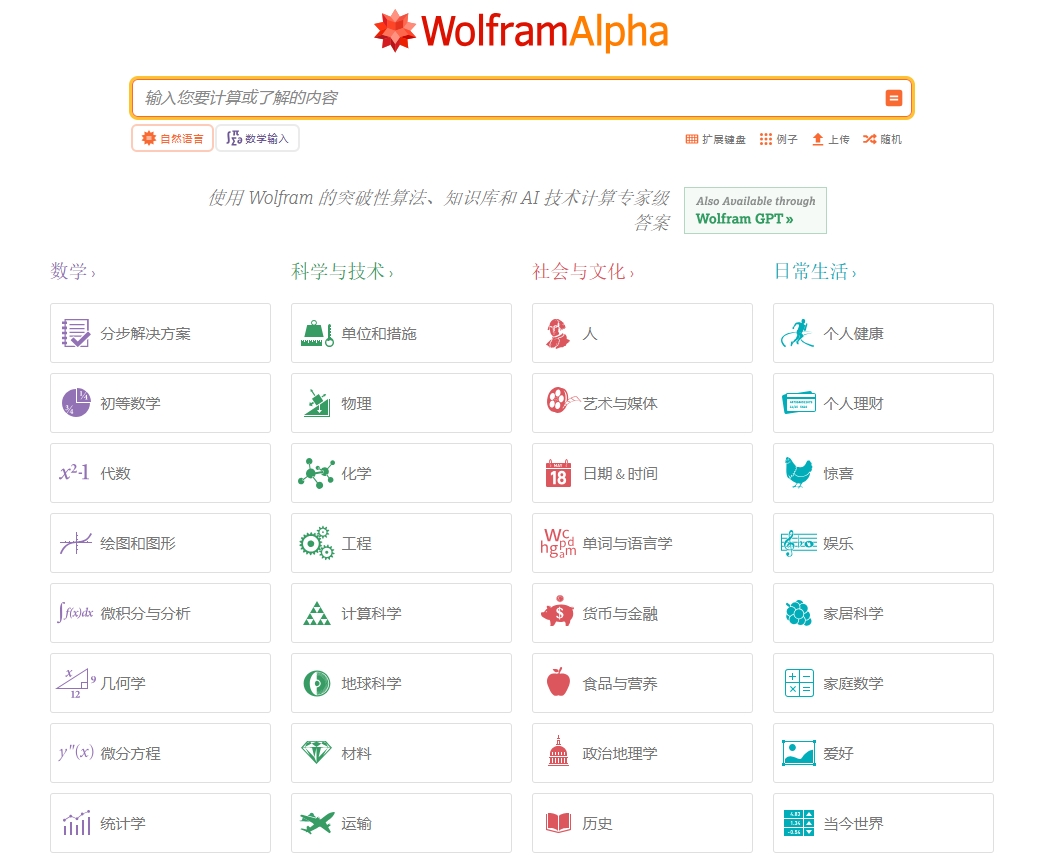
Task: Expand the 社会与文化 category heading
Action: (x=582, y=271)
